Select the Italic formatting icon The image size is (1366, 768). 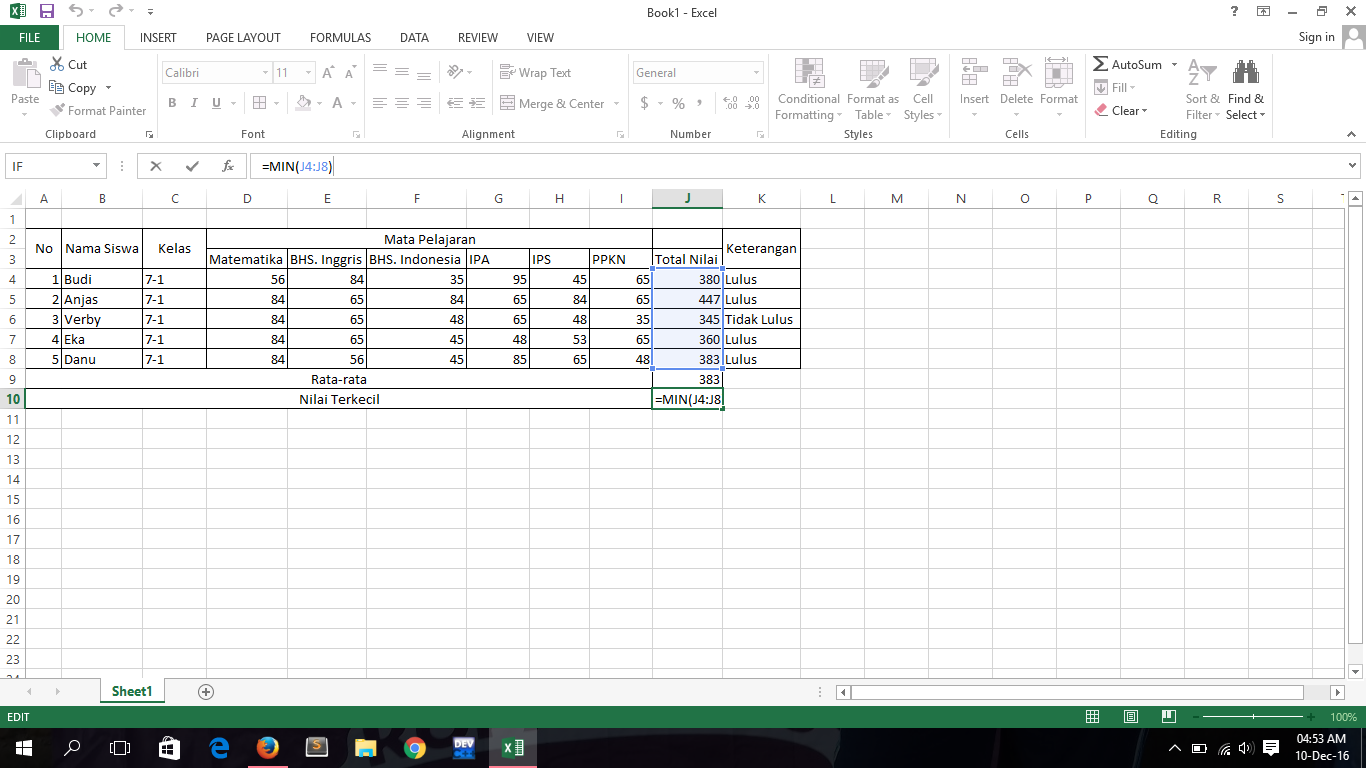[193, 103]
